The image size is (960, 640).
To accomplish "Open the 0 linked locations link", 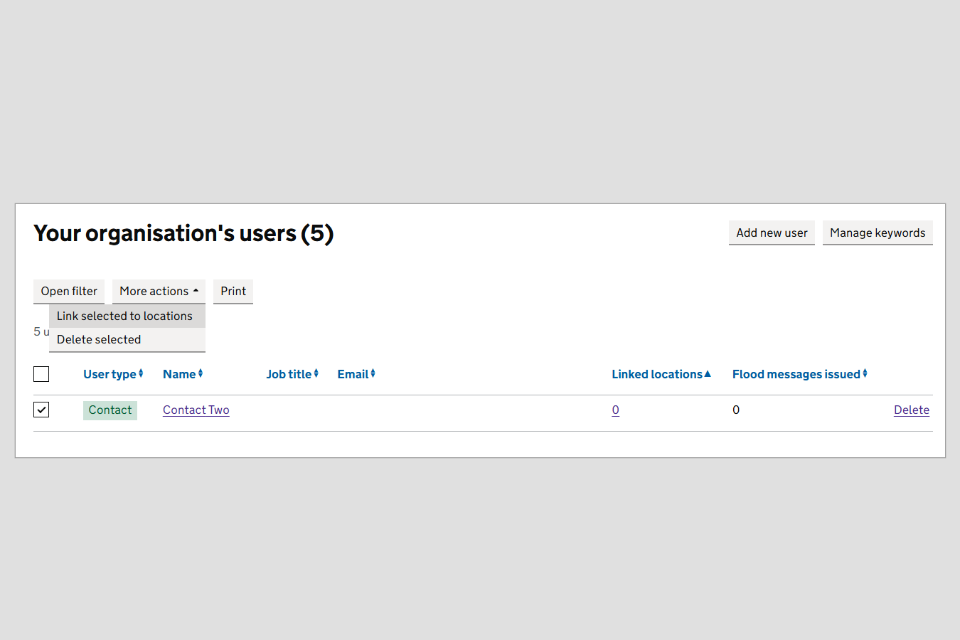I will (616, 410).
